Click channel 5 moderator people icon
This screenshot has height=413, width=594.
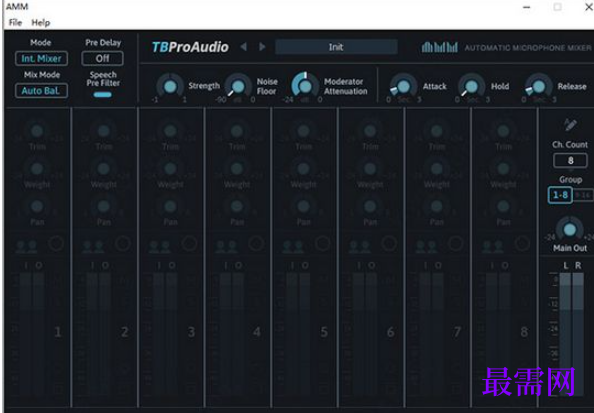pyautogui.click(x=293, y=246)
